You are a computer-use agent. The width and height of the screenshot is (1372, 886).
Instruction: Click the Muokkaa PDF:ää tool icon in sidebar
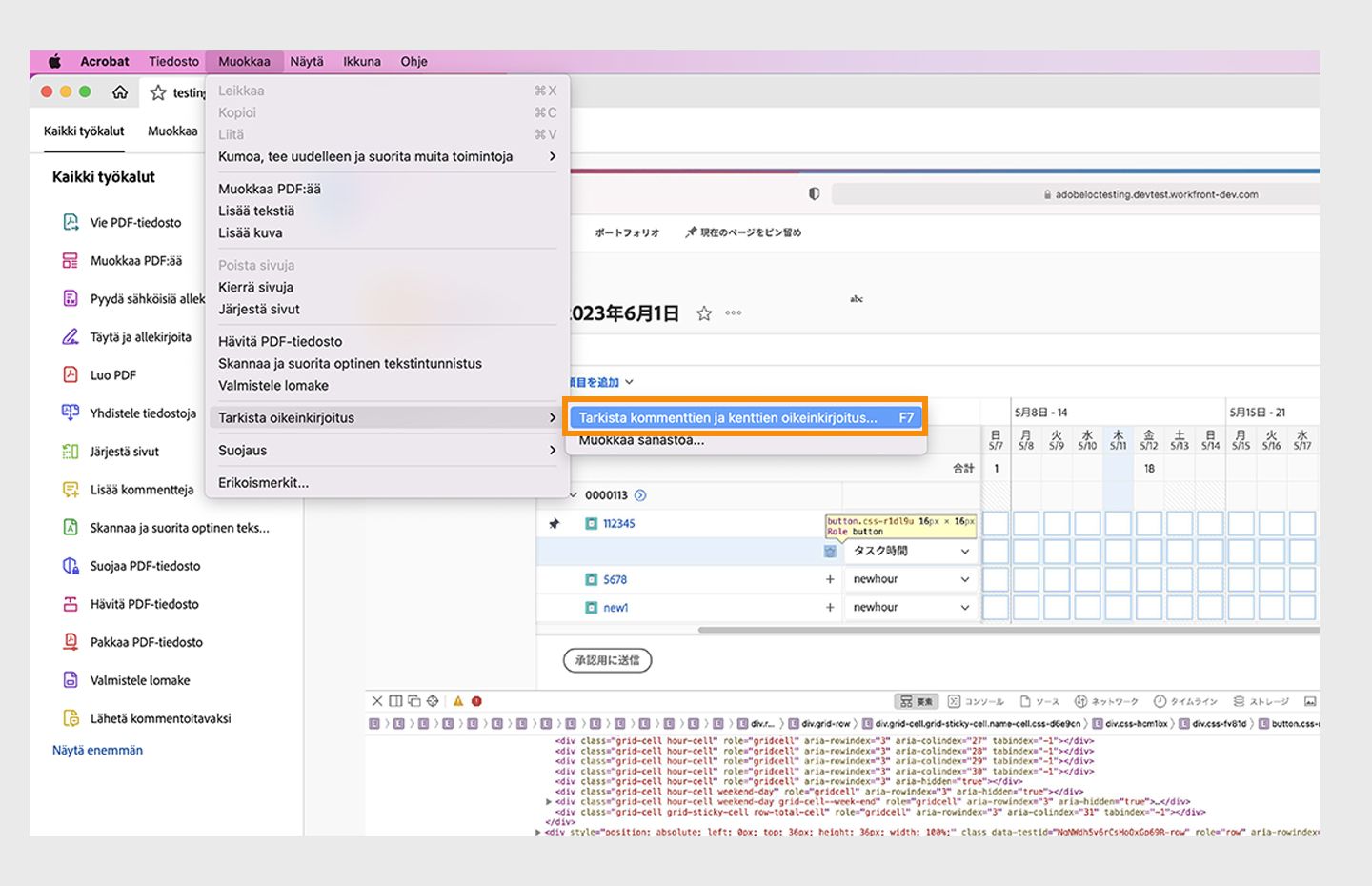point(71,260)
